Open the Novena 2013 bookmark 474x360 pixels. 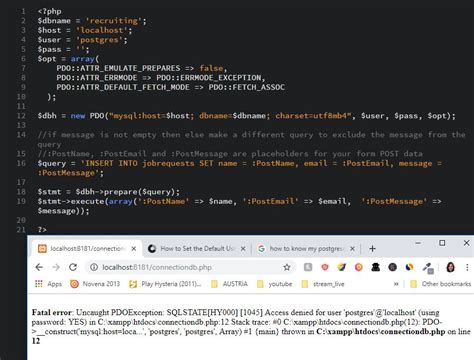coord(95,284)
